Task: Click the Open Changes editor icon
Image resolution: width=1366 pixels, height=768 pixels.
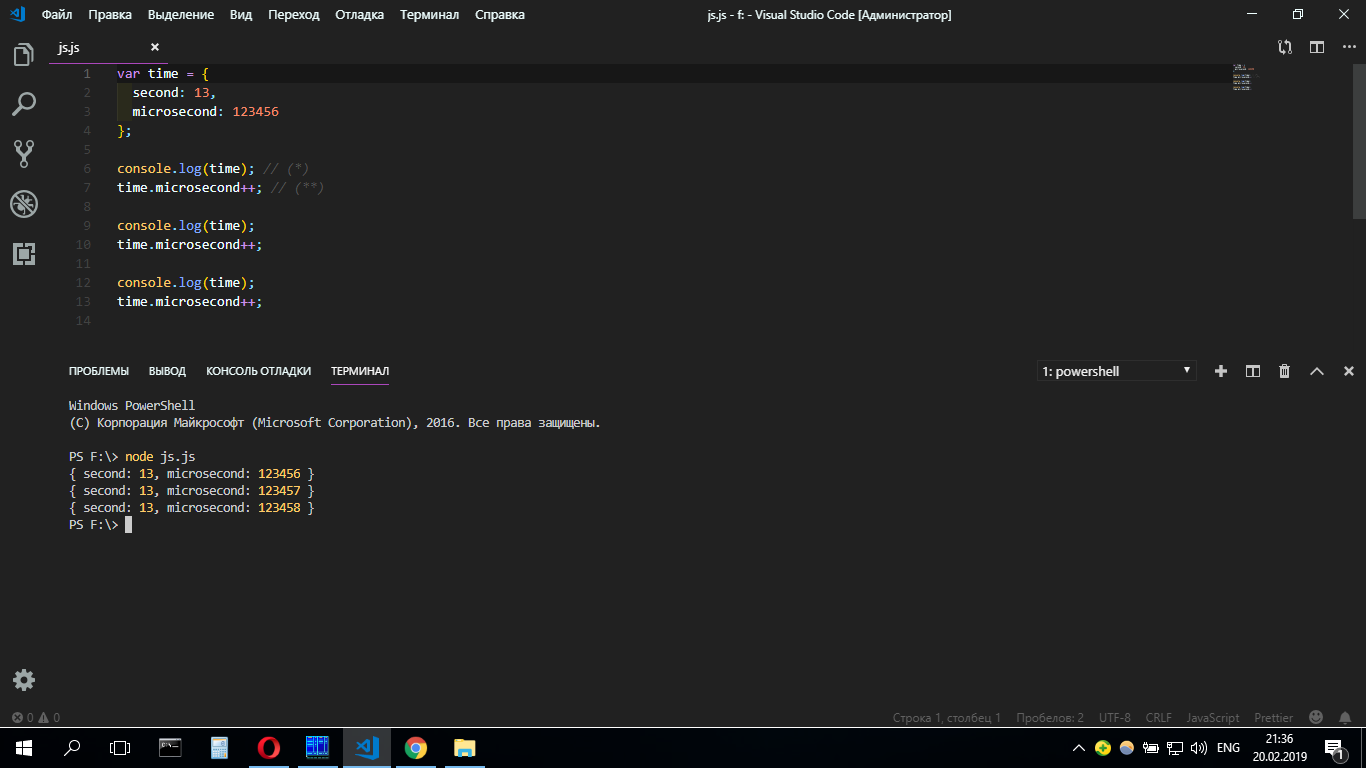Action: (x=1285, y=47)
